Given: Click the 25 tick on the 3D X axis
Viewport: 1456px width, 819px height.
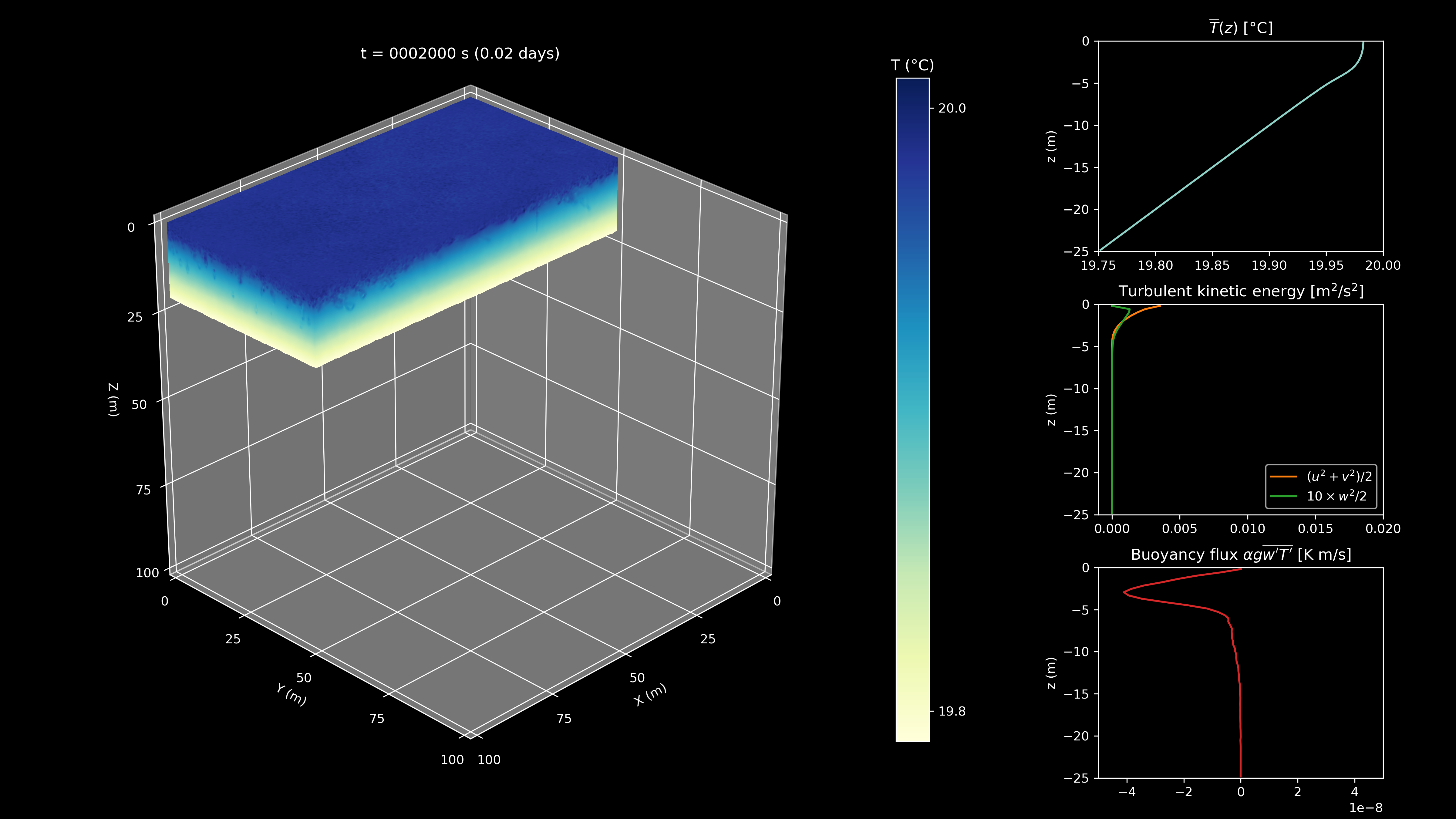Looking at the screenshot, I should 708,639.
